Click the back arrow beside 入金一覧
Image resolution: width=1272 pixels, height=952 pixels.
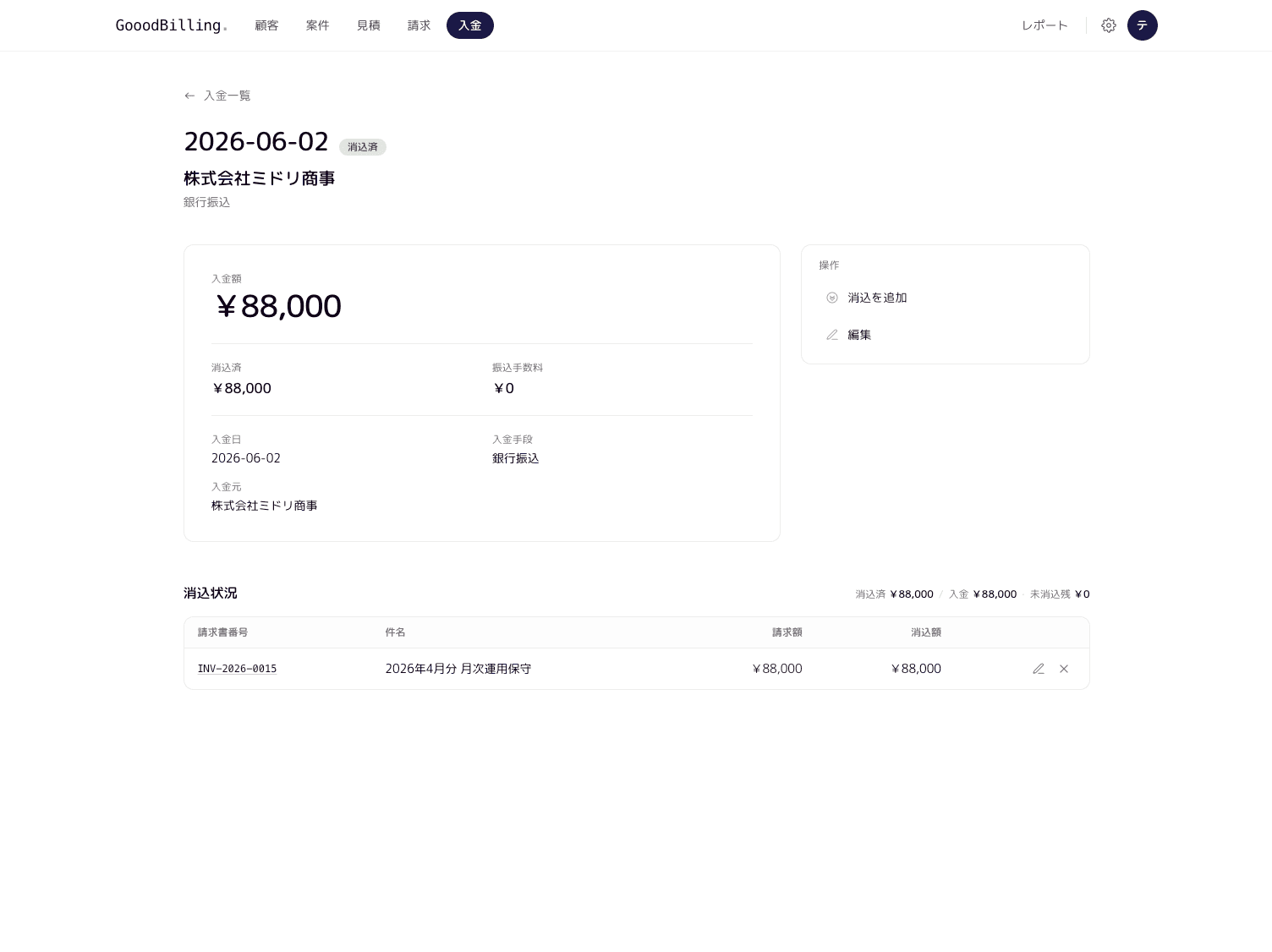[x=189, y=96]
